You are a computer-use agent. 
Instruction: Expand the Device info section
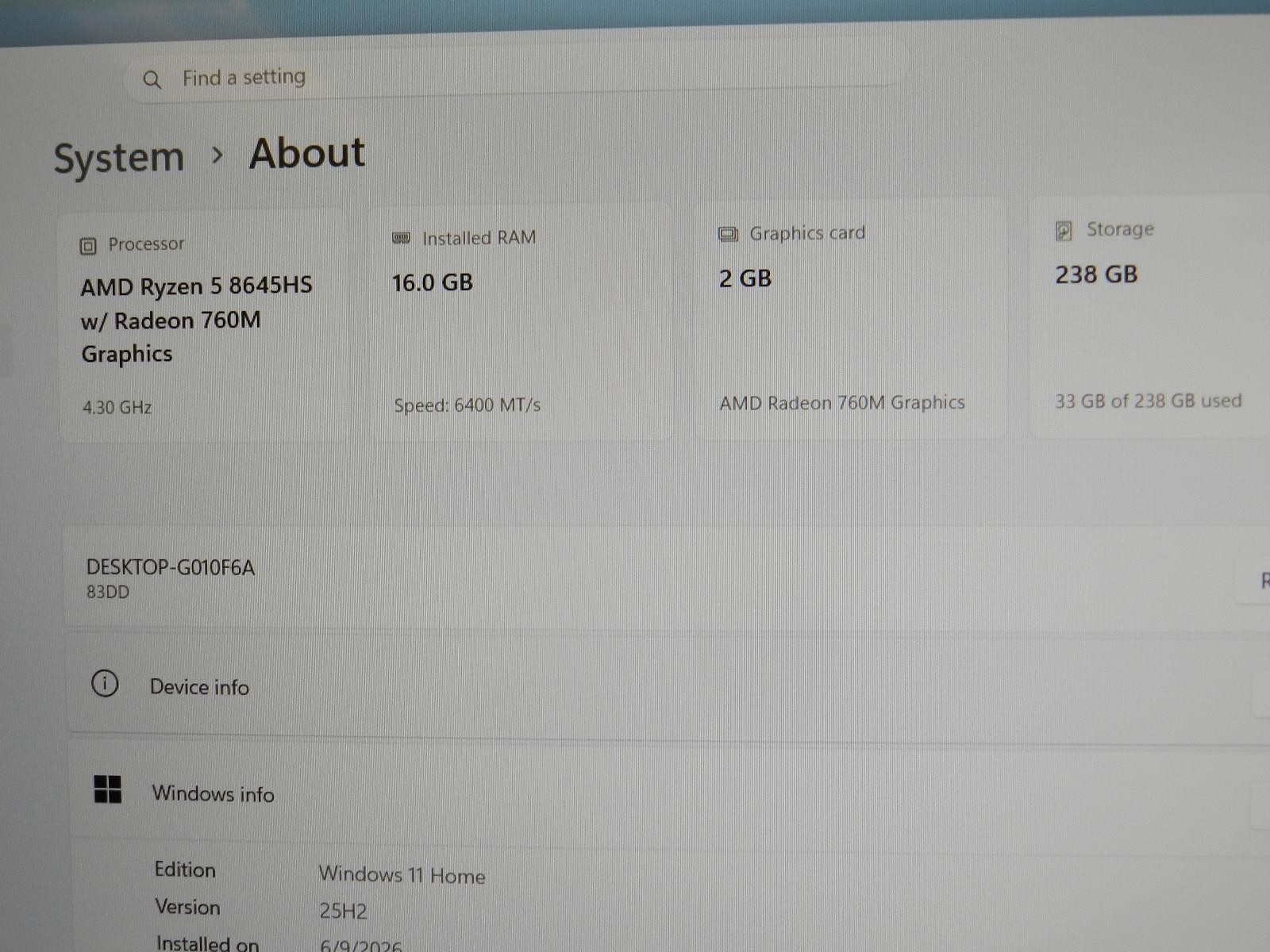point(668,685)
